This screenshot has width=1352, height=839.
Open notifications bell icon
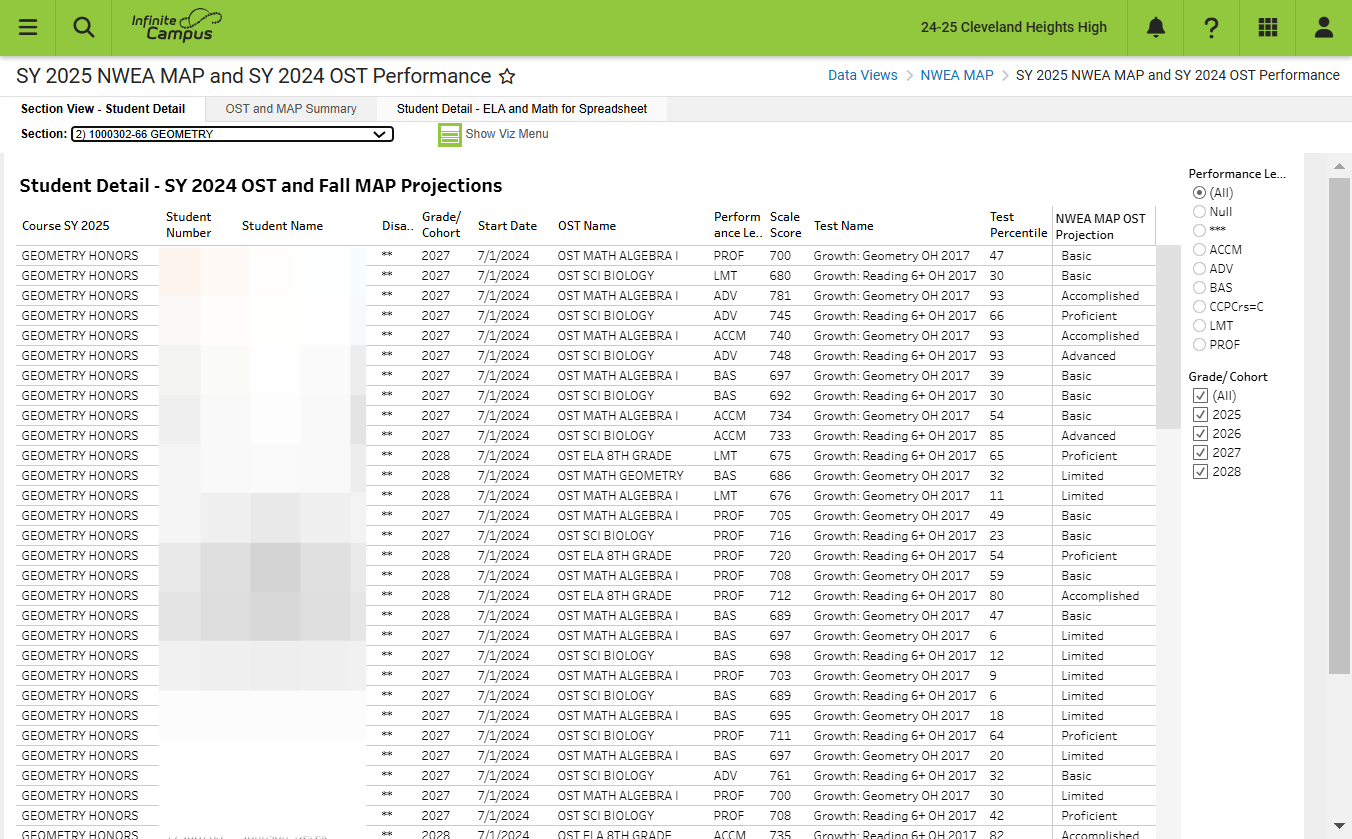(x=1156, y=27)
